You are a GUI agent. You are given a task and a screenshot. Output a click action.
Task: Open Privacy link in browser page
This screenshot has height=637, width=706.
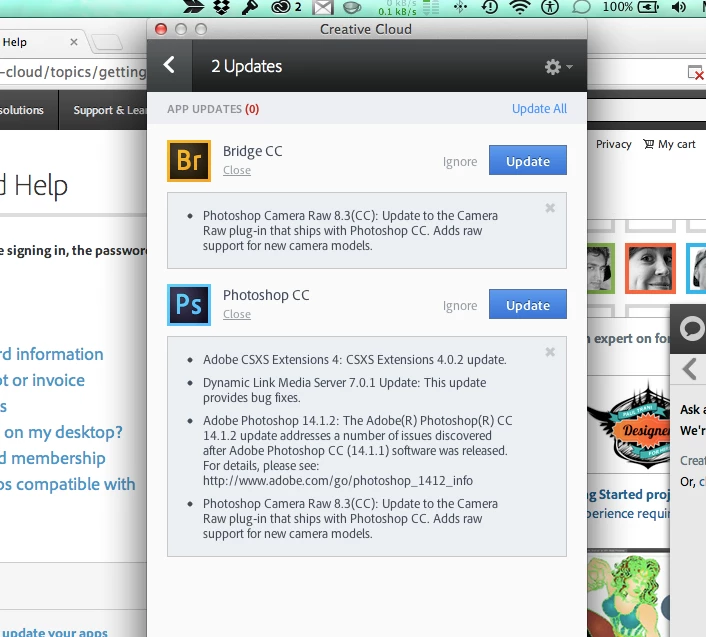click(614, 144)
